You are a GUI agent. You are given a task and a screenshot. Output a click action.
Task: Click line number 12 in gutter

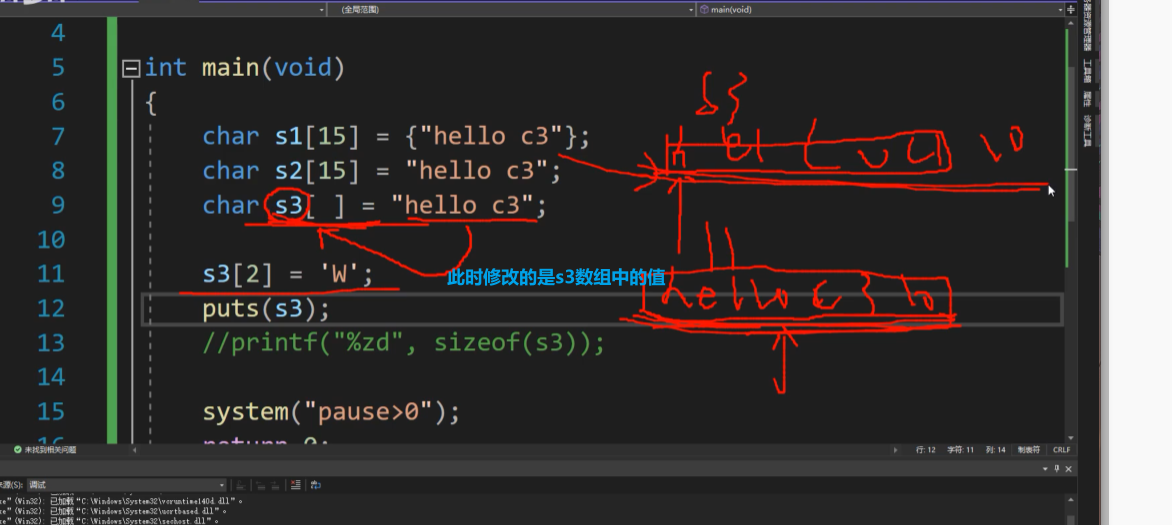pyautogui.click(x=51, y=309)
